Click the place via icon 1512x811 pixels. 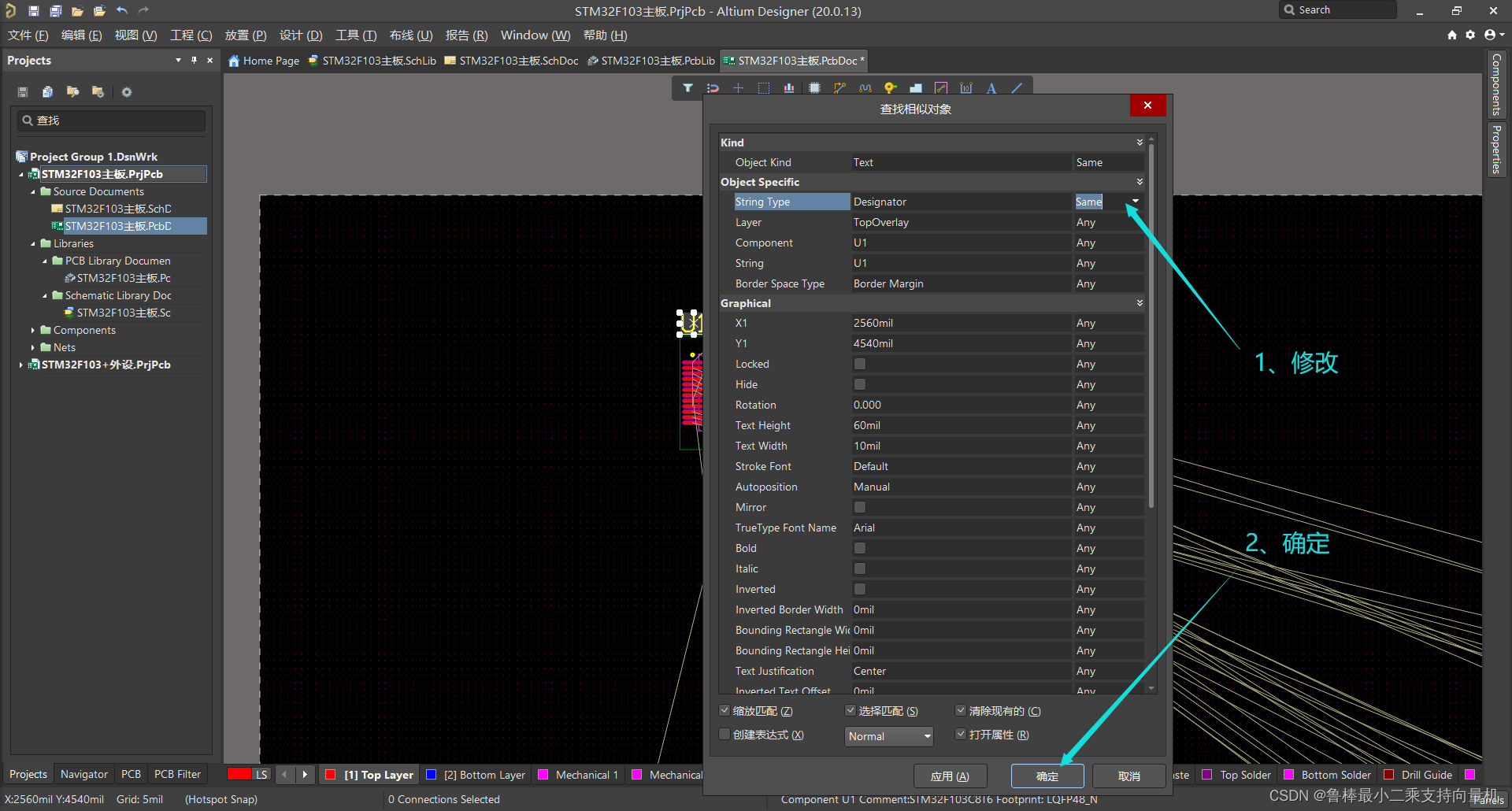coord(890,88)
